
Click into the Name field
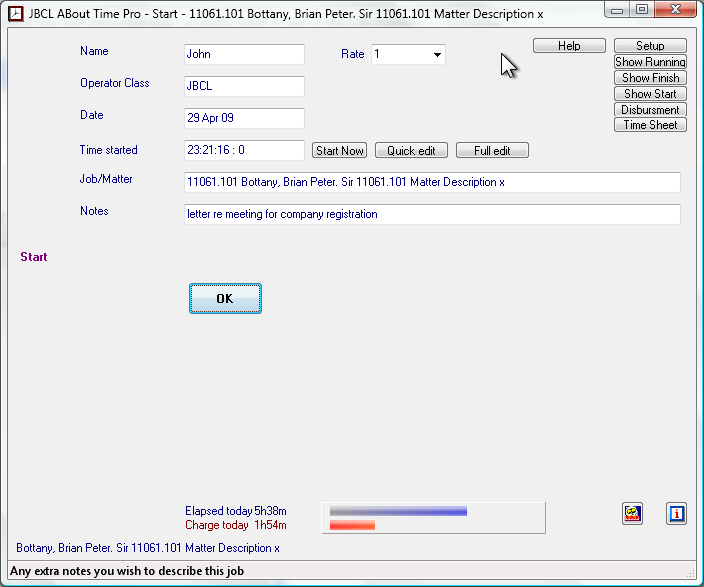(x=244, y=55)
